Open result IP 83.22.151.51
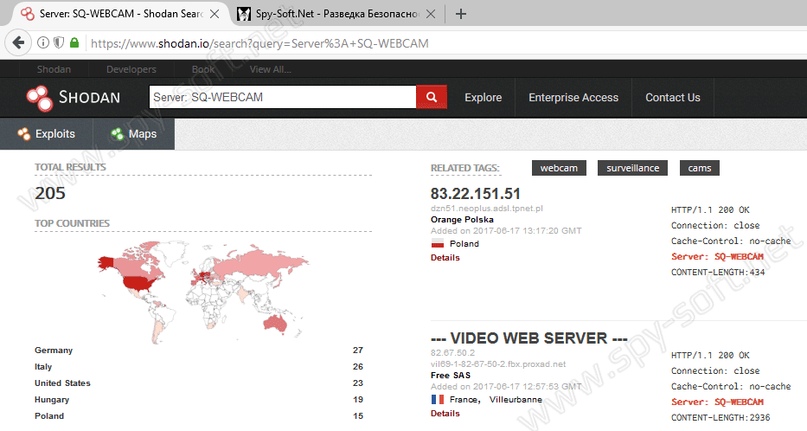The image size is (807, 431). click(476, 194)
